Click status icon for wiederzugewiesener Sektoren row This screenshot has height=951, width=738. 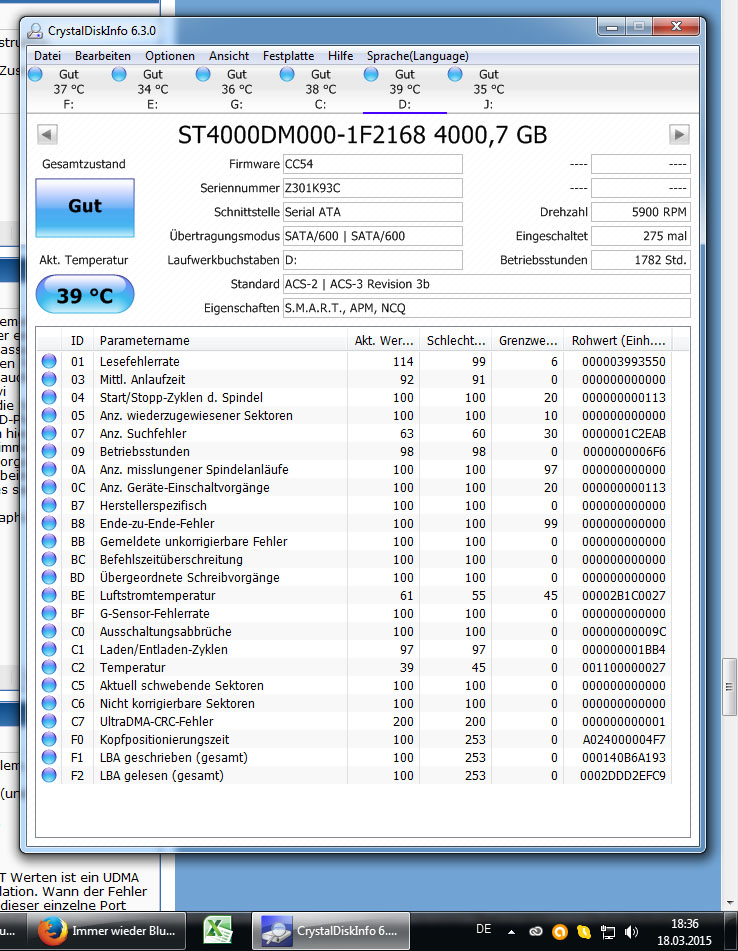pos(49,415)
